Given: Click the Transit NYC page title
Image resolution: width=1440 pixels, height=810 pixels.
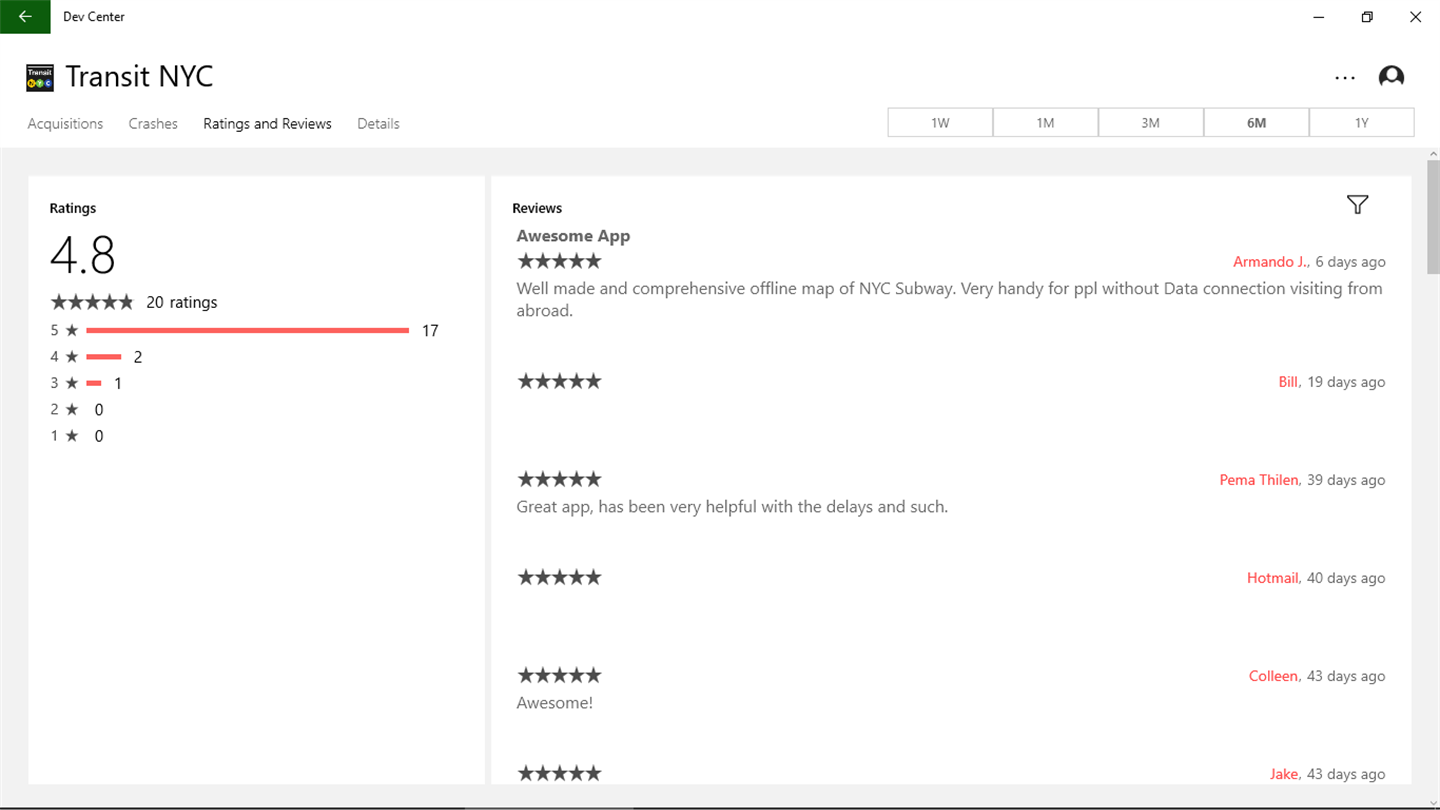Looking at the screenshot, I should coord(139,77).
